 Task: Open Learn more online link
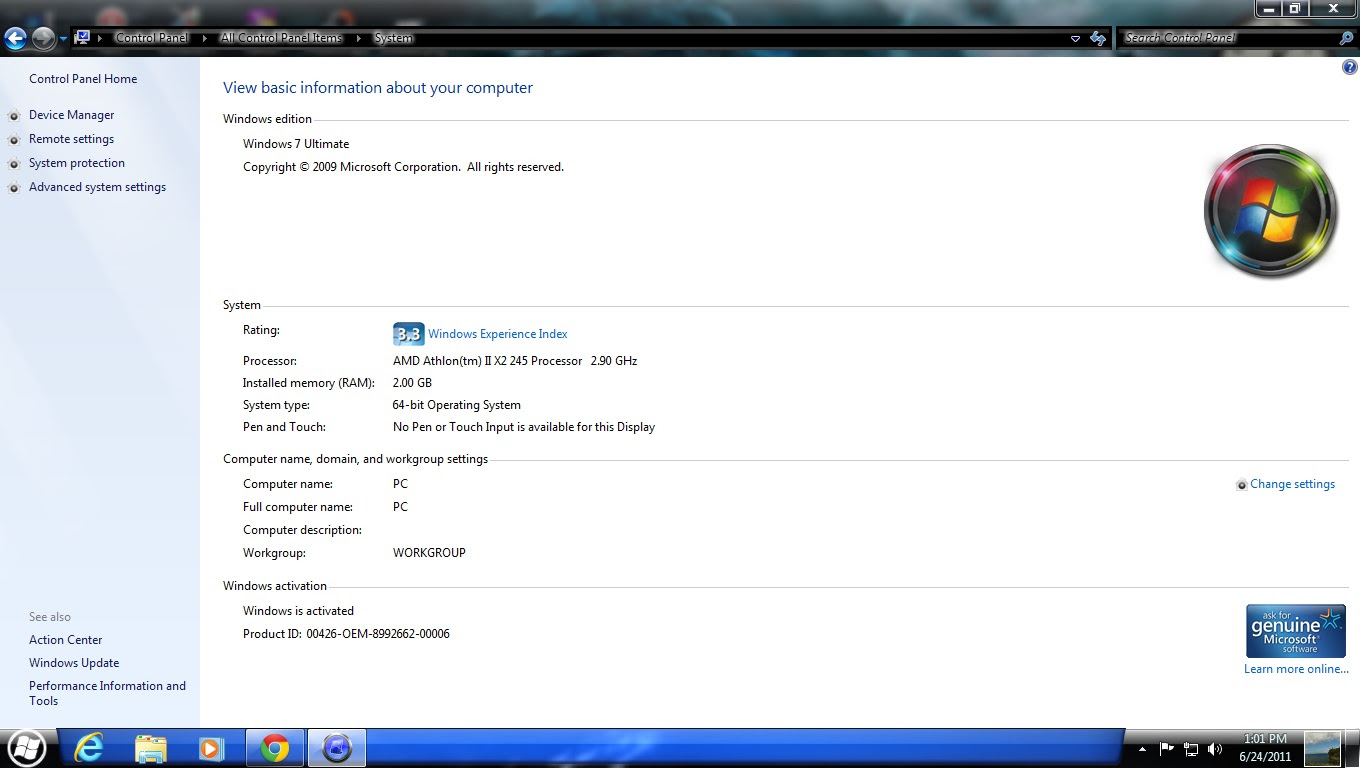tap(1296, 669)
